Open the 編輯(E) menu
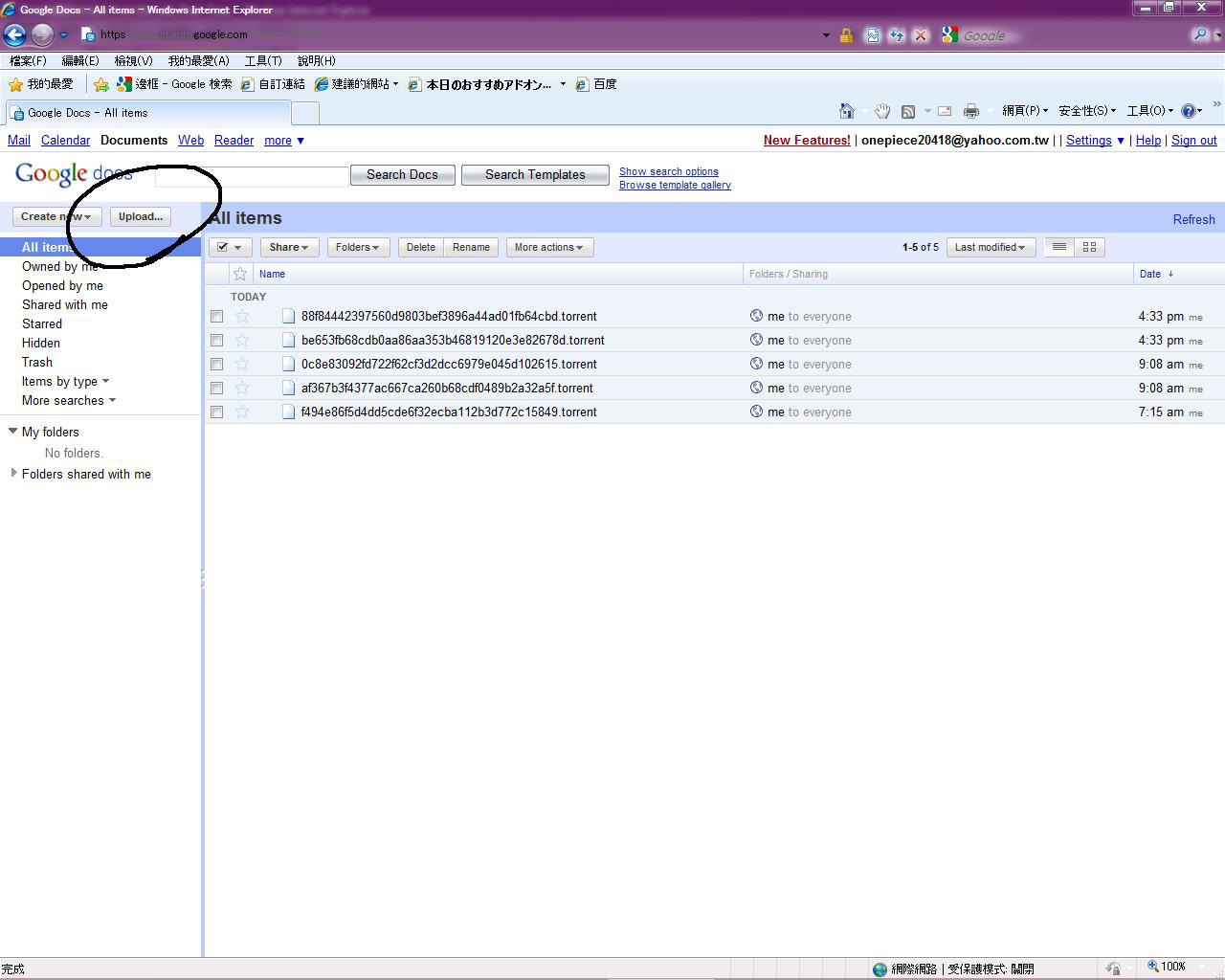The image size is (1225, 980). pyautogui.click(x=80, y=60)
